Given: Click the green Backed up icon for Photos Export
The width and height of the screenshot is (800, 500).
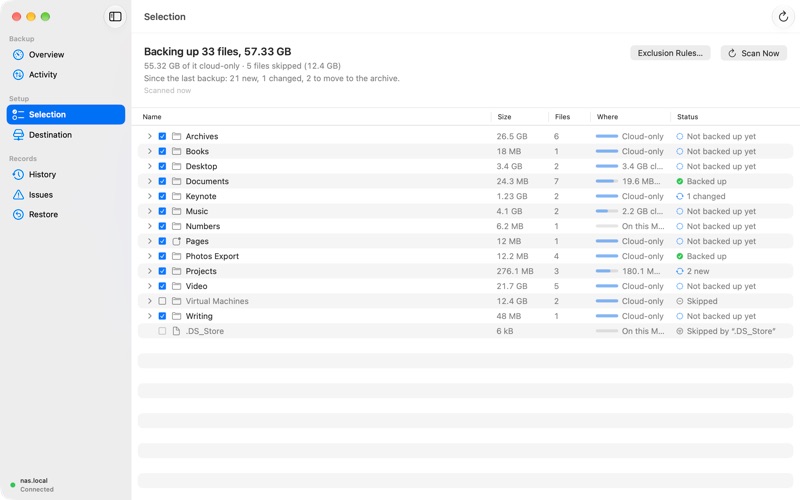Looking at the screenshot, I should pyautogui.click(x=680, y=256).
